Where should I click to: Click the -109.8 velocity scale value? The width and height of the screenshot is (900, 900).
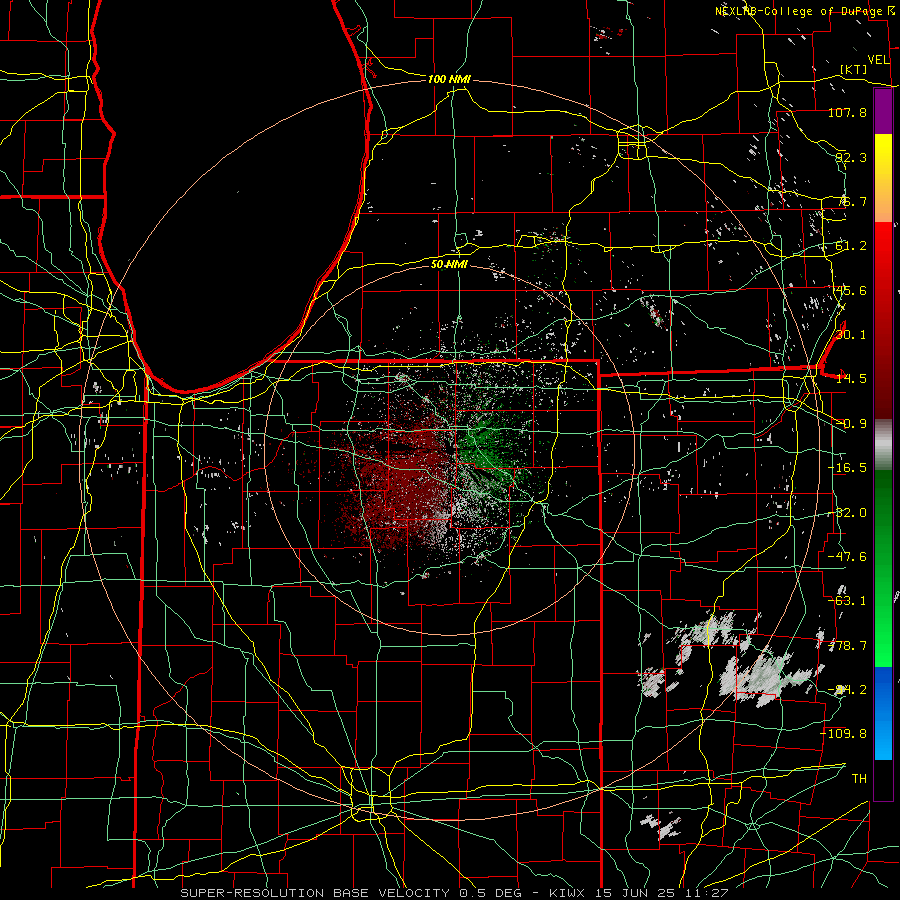(843, 734)
